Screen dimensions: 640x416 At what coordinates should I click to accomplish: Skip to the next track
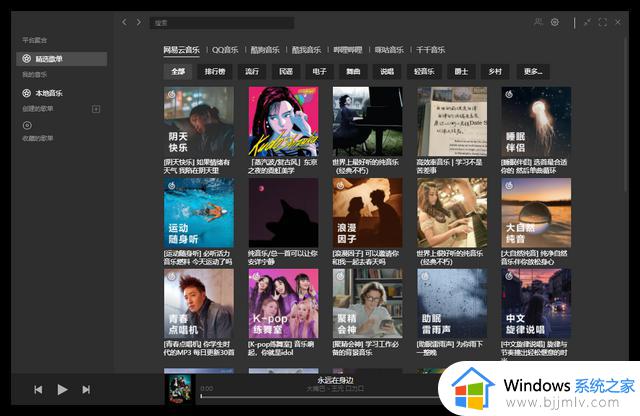pos(86,389)
